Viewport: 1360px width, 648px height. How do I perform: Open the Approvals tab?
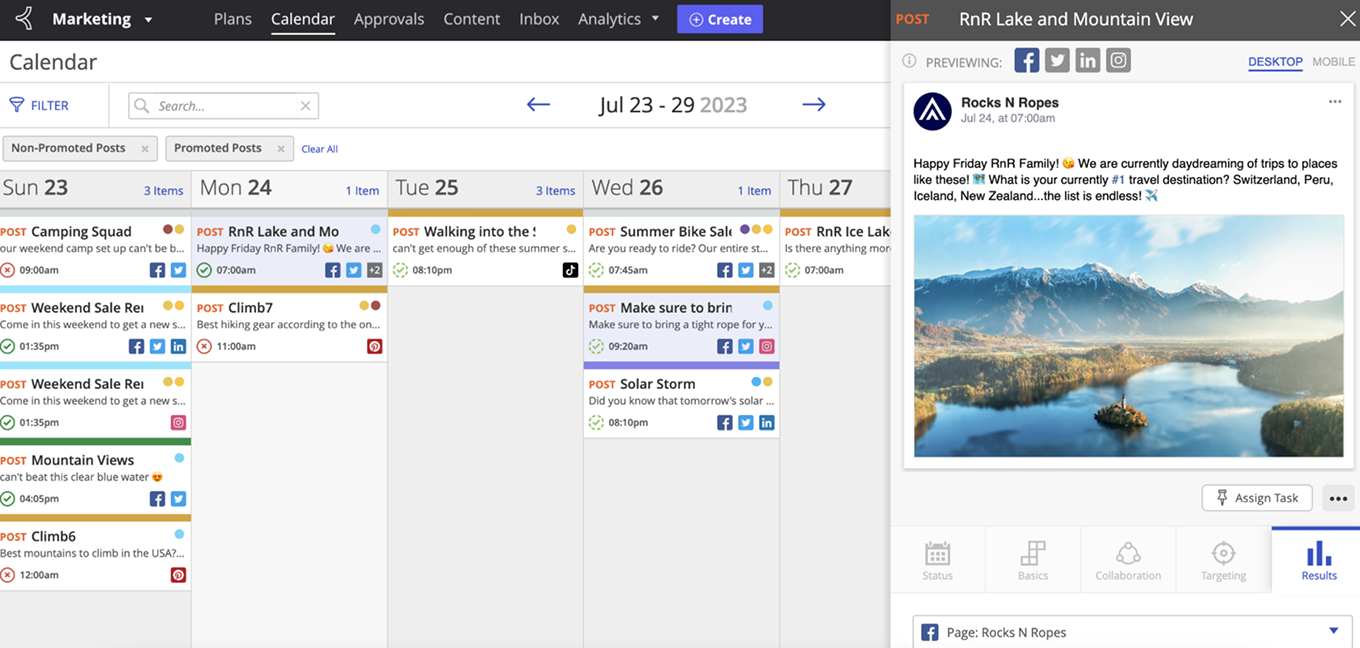[x=389, y=19]
